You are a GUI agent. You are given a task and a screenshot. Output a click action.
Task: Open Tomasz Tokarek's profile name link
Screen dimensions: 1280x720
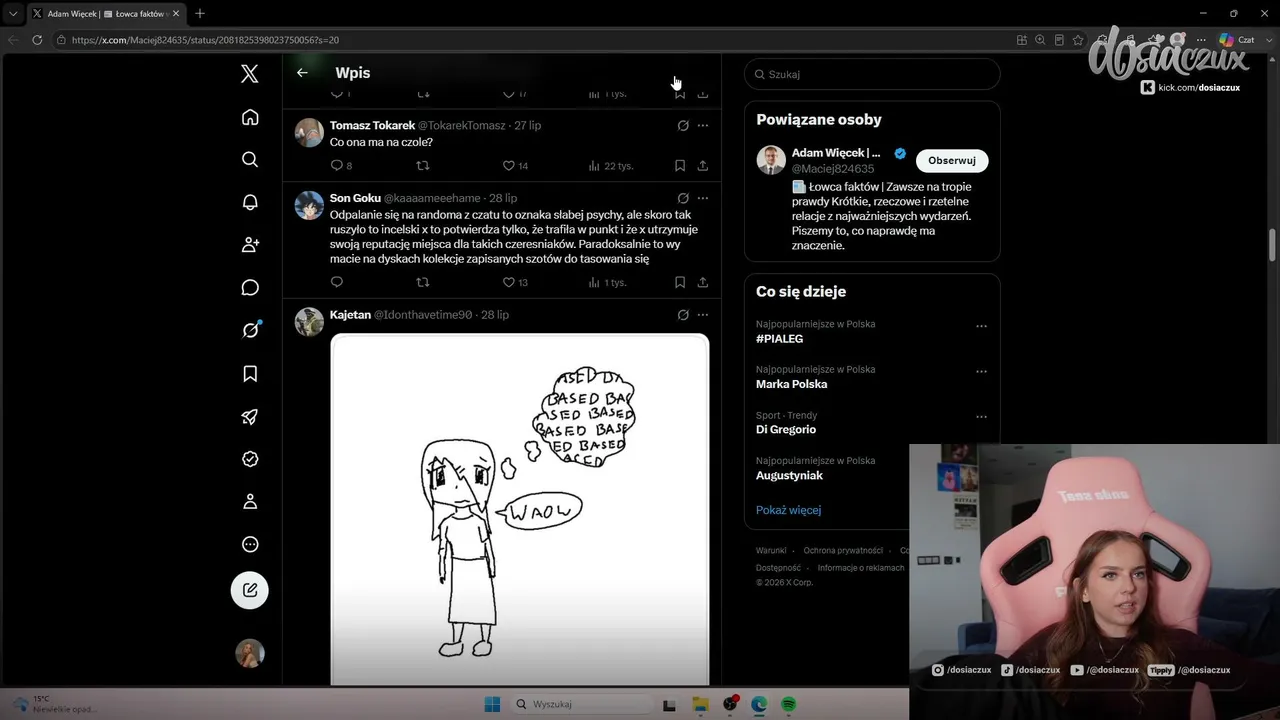[372, 126]
